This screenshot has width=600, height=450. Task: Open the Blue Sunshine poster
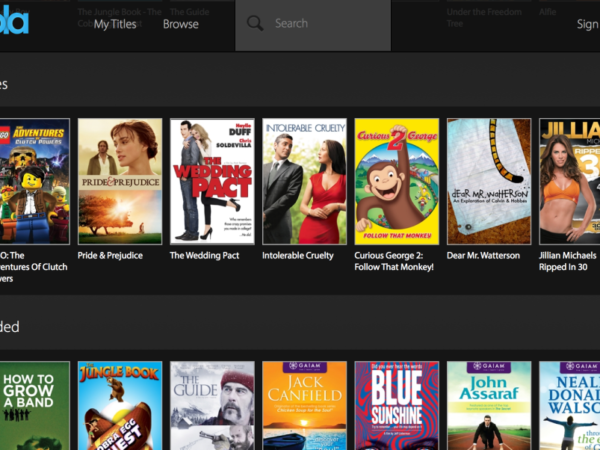[396, 406]
